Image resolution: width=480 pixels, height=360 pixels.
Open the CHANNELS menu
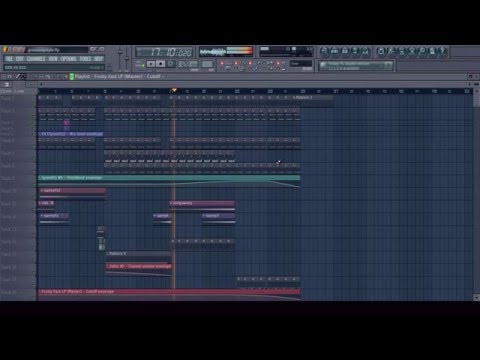pyautogui.click(x=36, y=59)
